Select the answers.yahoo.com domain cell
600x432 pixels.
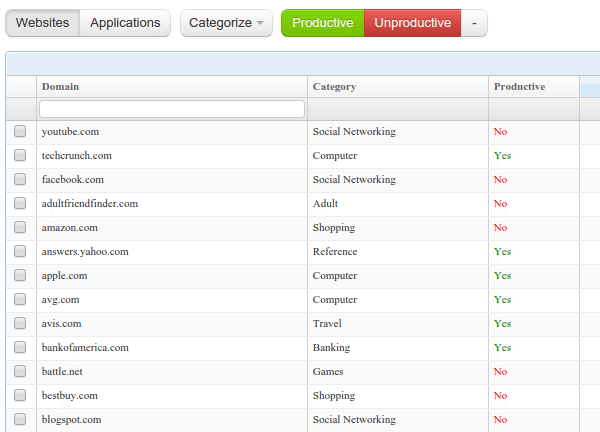coord(172,252)
